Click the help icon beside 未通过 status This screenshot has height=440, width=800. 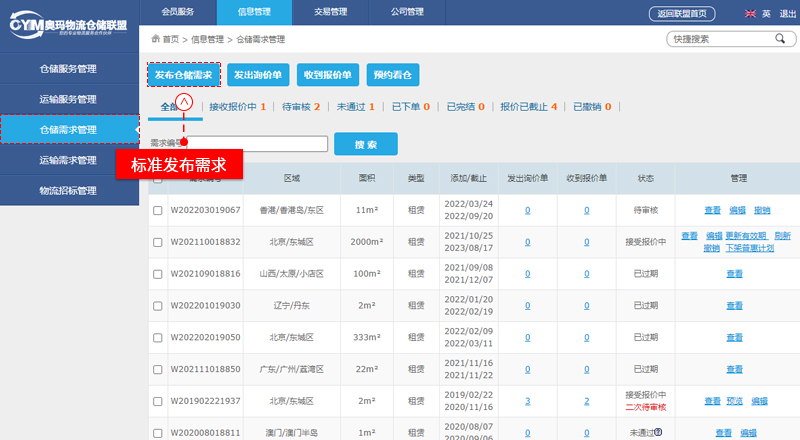[658, 433]
